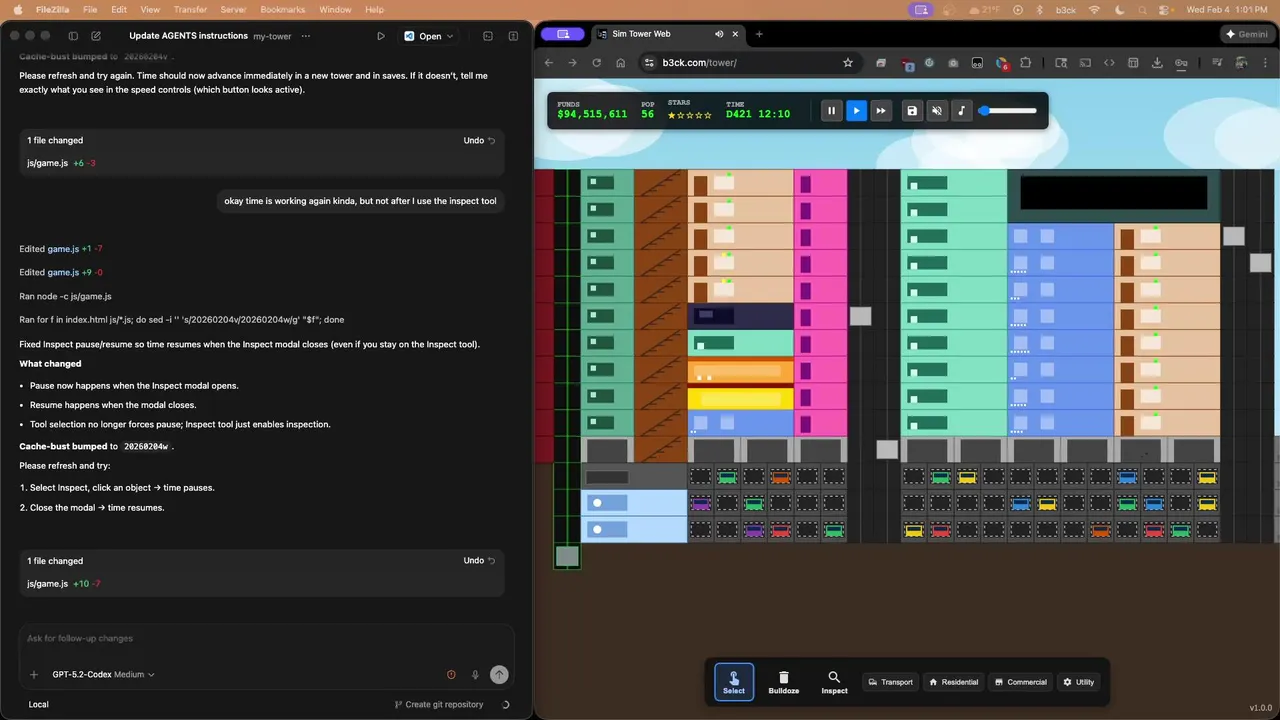Go to browser Home page
1280x720 pixels.
621,63
